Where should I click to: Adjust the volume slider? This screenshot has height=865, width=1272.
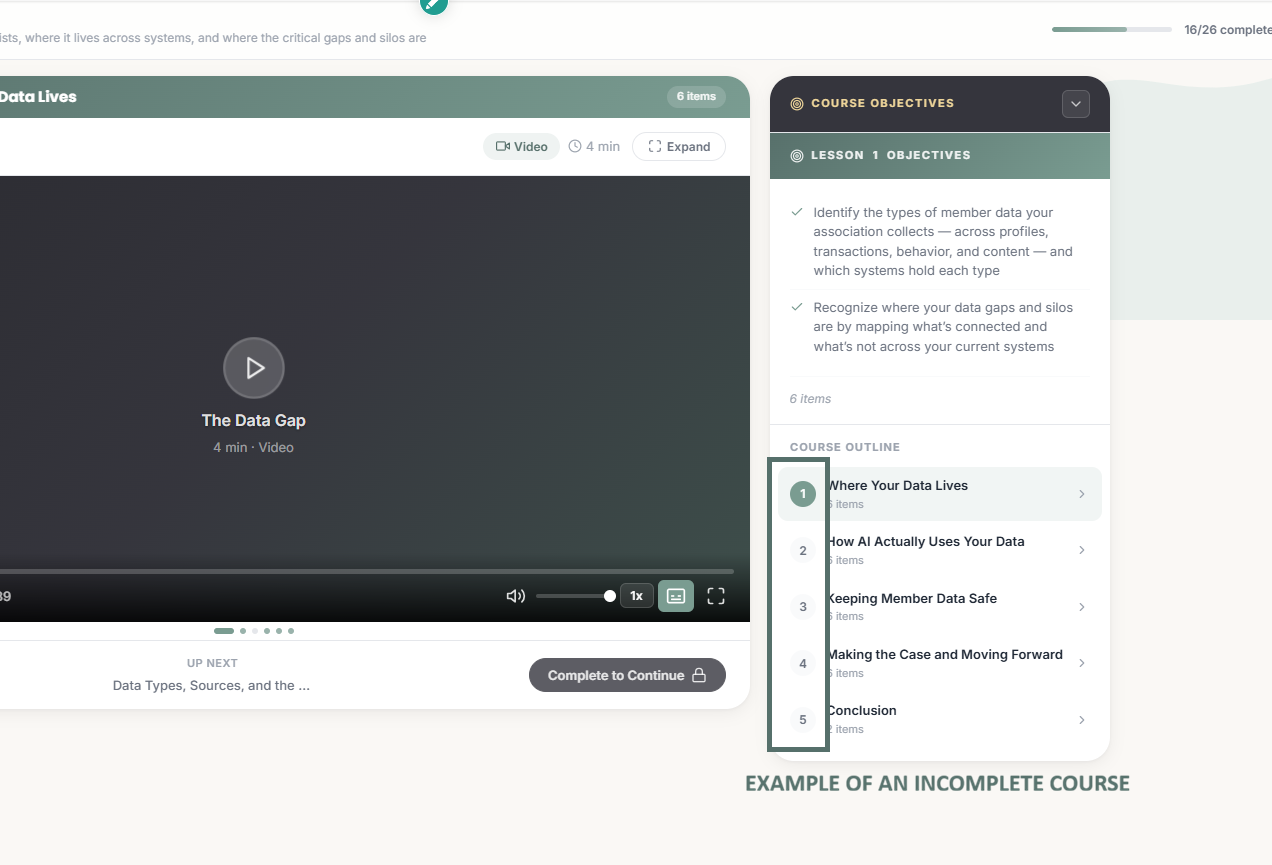coord(575,596)
